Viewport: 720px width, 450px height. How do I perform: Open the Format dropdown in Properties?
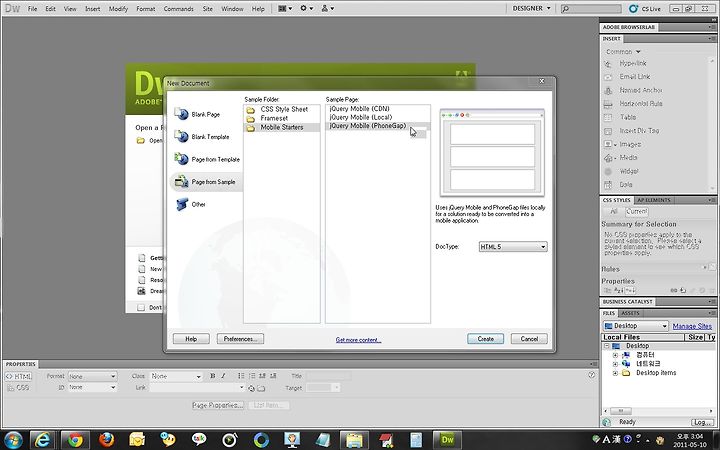92,376
